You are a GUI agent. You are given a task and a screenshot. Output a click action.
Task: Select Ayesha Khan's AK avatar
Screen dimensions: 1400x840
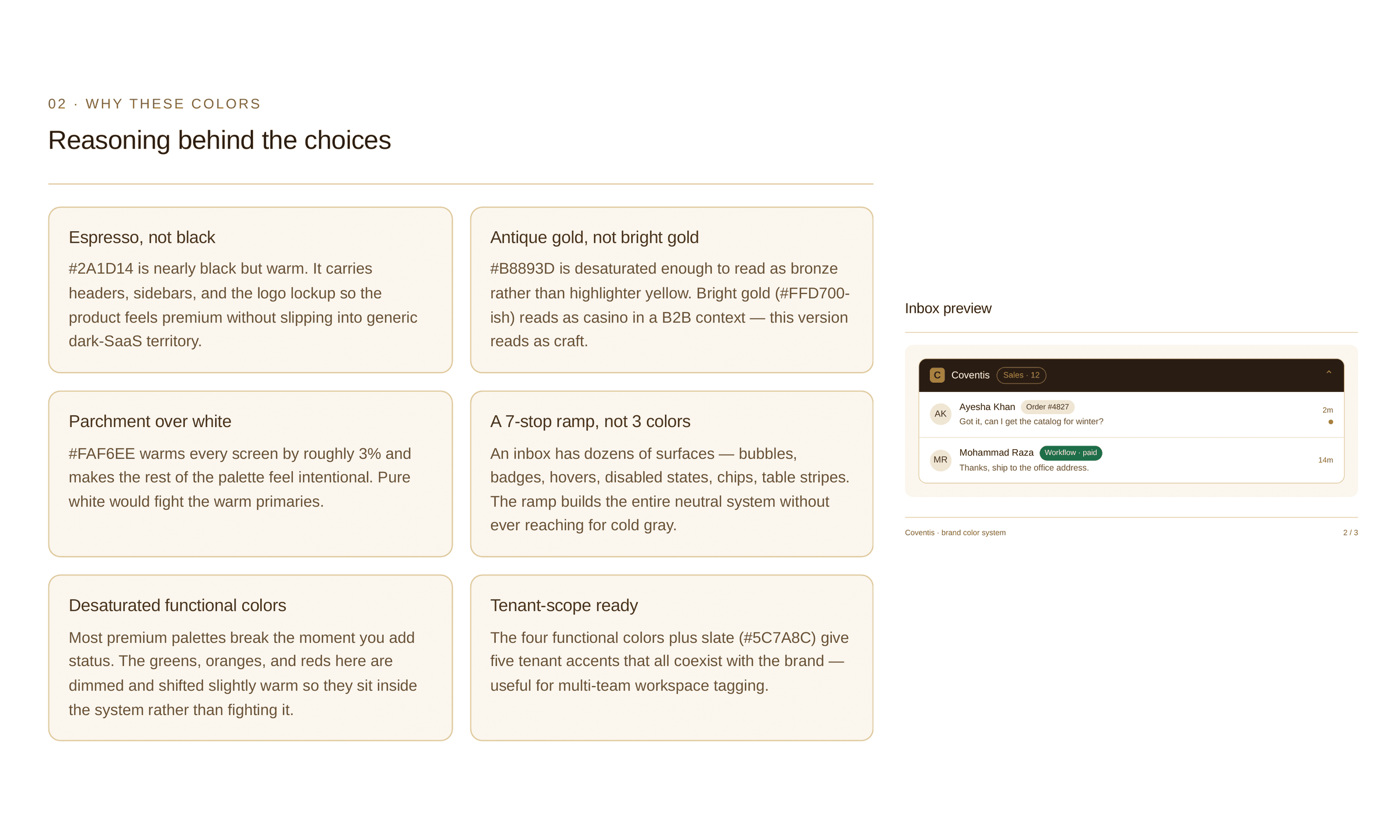tap(940, 414)
